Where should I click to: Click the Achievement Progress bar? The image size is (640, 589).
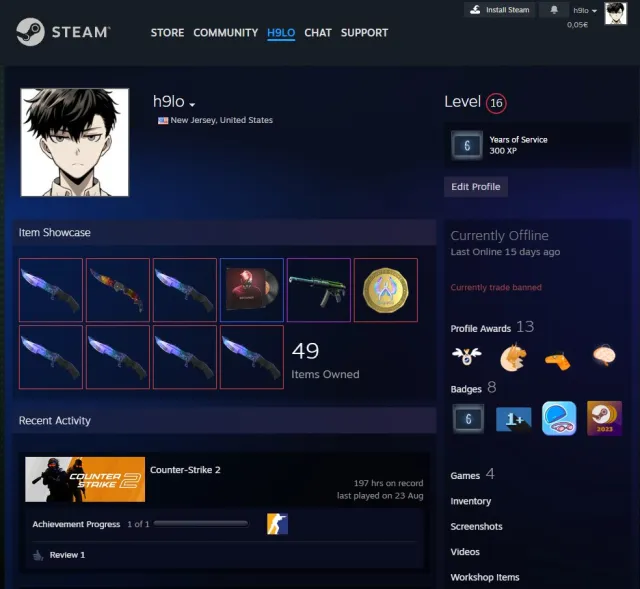201,524
